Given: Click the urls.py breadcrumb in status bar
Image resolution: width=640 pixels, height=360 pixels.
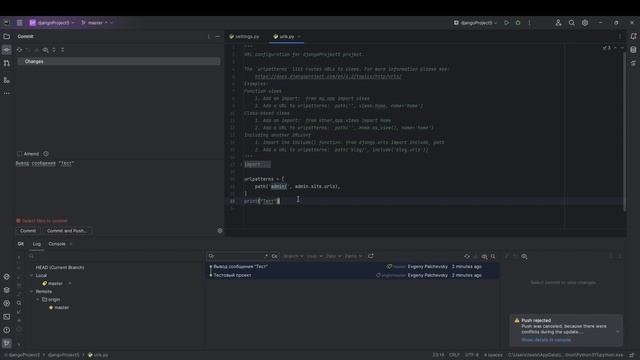Looking at the screenshot, I should (x=98, y=355).
